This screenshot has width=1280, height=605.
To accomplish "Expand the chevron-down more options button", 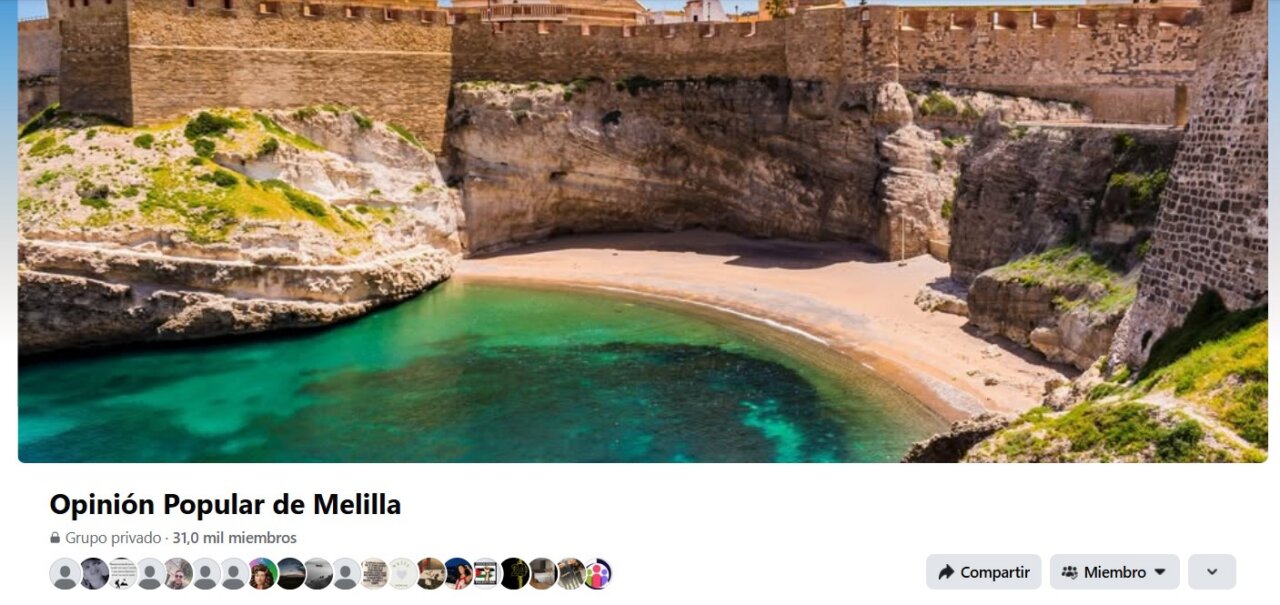I will pos(1212,572).
